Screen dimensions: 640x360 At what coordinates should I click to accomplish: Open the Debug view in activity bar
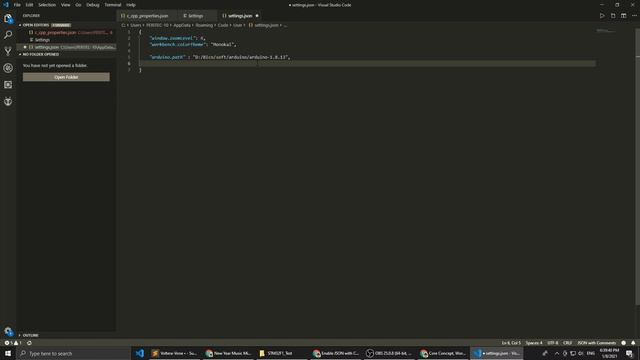coord(8,68)
